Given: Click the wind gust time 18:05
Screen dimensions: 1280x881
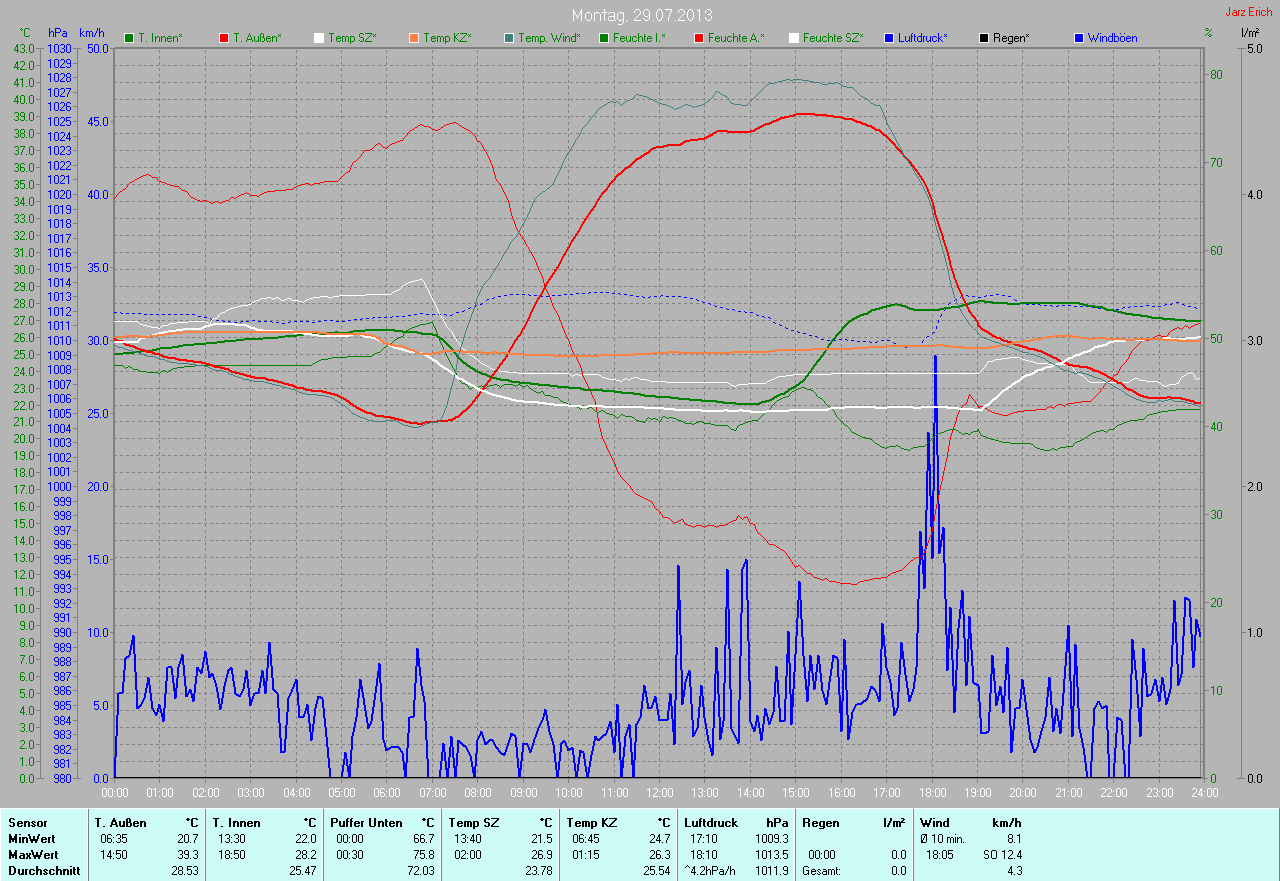Looking at the screenshot, I should [x=941, y=855].
